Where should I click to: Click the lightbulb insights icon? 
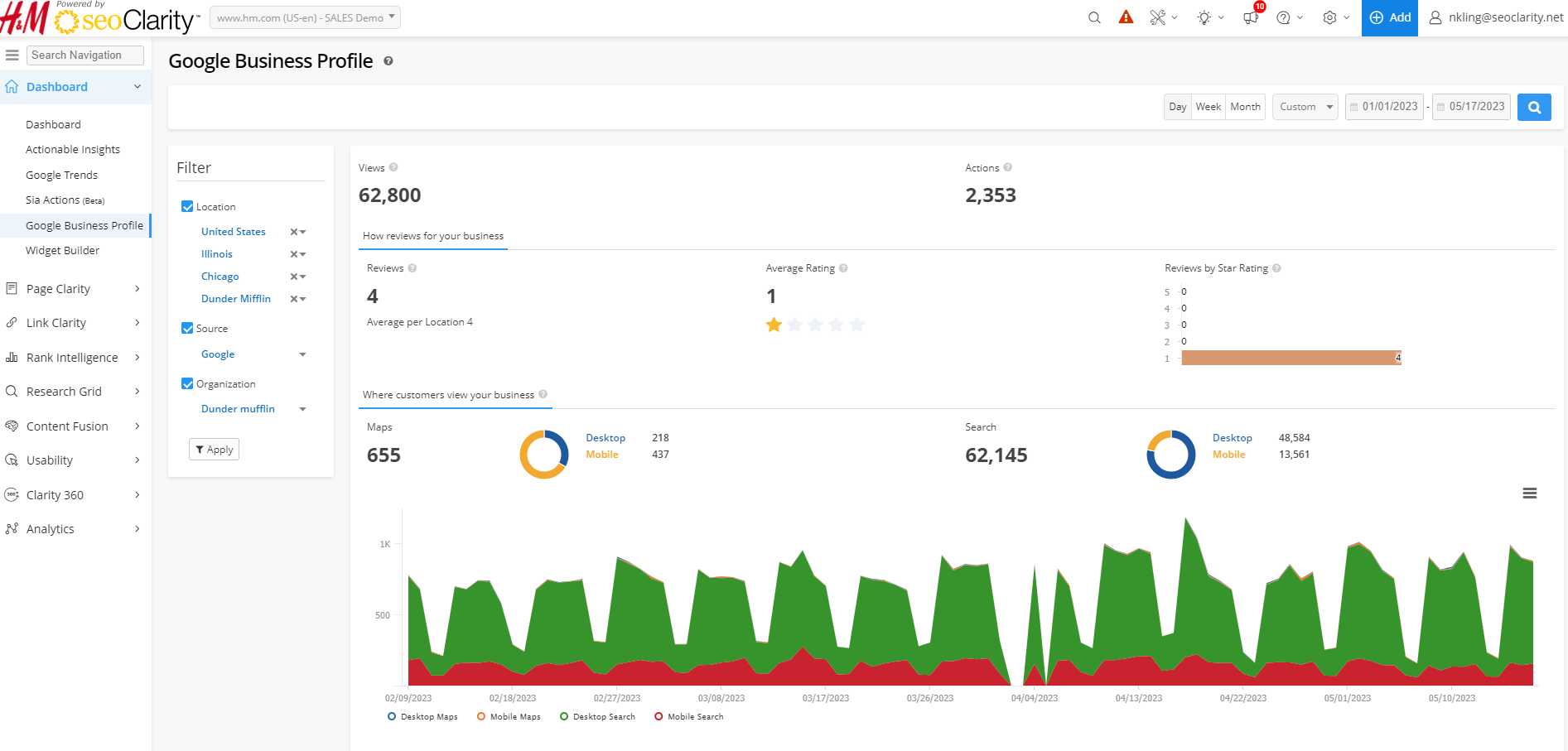1204,17
